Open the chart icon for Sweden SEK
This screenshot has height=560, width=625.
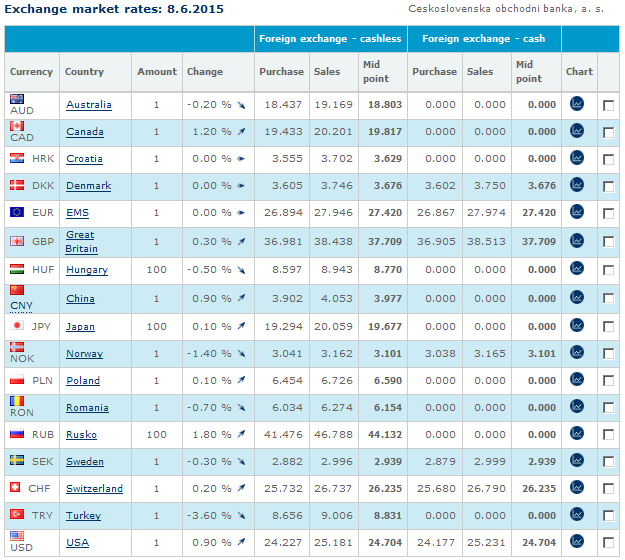(577, 460)
